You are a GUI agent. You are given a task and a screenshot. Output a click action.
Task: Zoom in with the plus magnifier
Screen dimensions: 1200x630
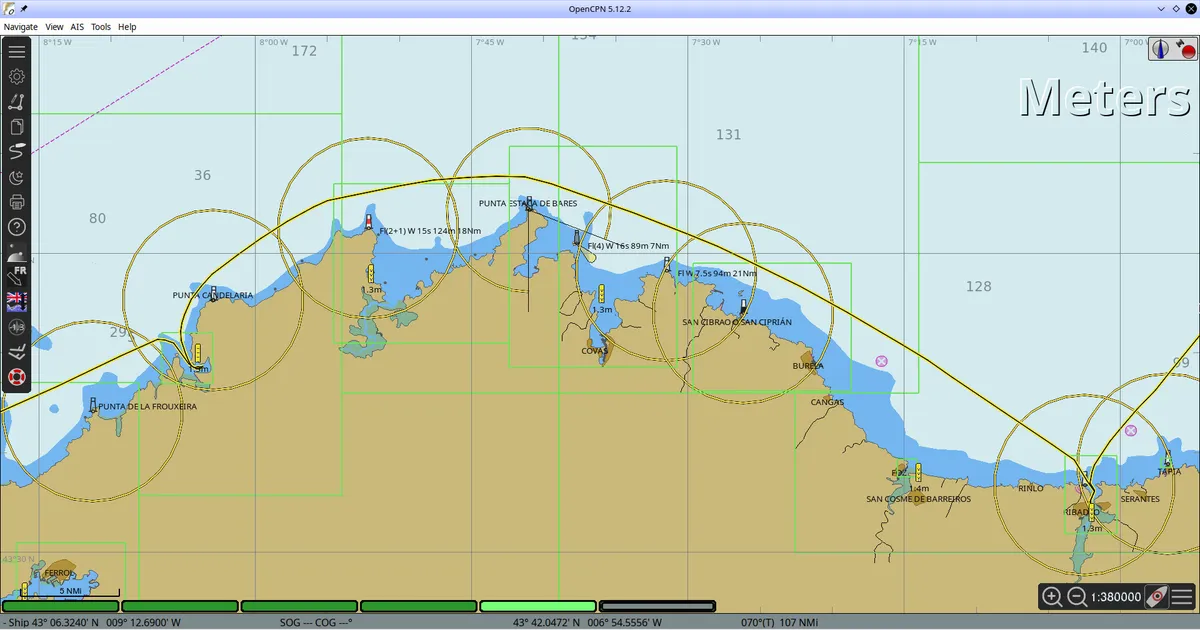[1052, 597]
